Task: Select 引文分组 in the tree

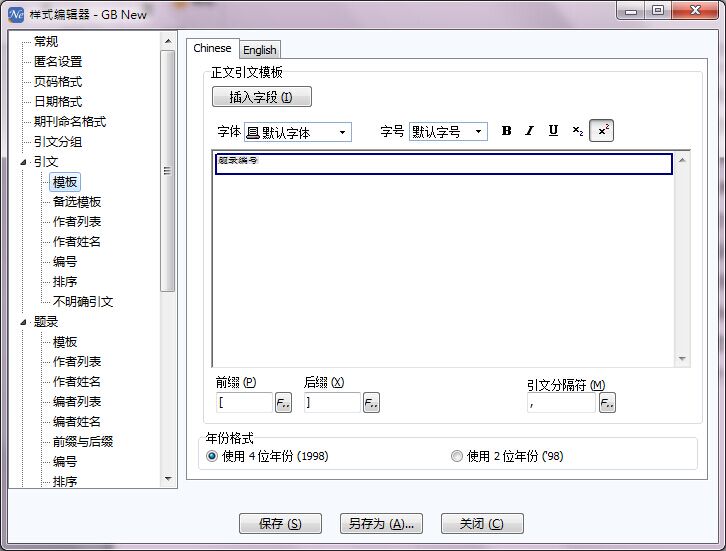Action: 58,142
